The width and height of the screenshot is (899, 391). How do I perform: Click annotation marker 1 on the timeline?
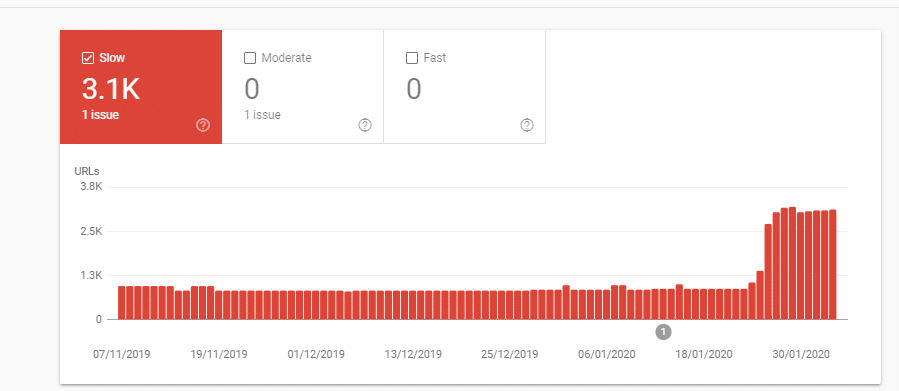coord(663,331)
